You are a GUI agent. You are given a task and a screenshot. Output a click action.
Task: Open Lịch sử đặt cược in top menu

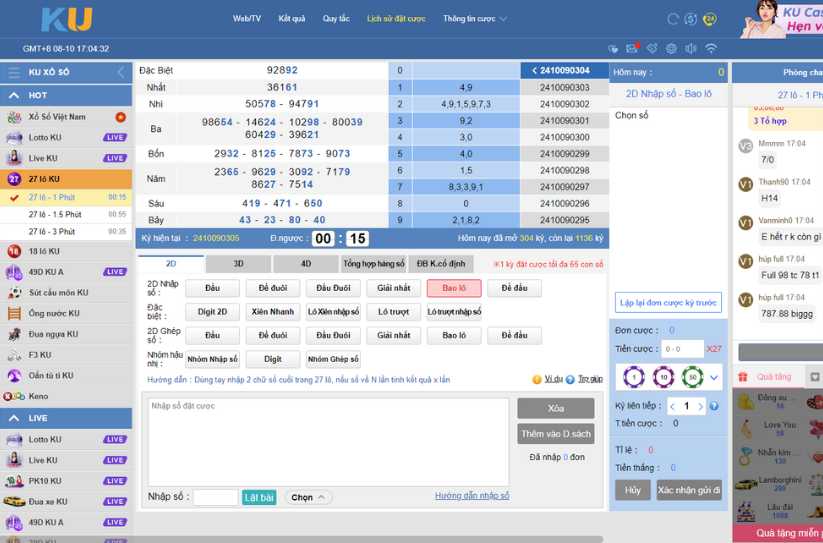[x=396, y=19]
